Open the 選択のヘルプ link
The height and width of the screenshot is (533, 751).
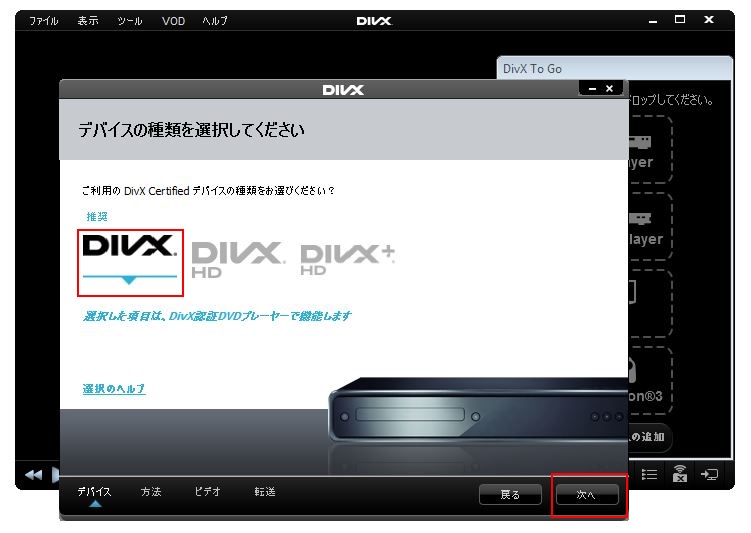tap(114, 388)
